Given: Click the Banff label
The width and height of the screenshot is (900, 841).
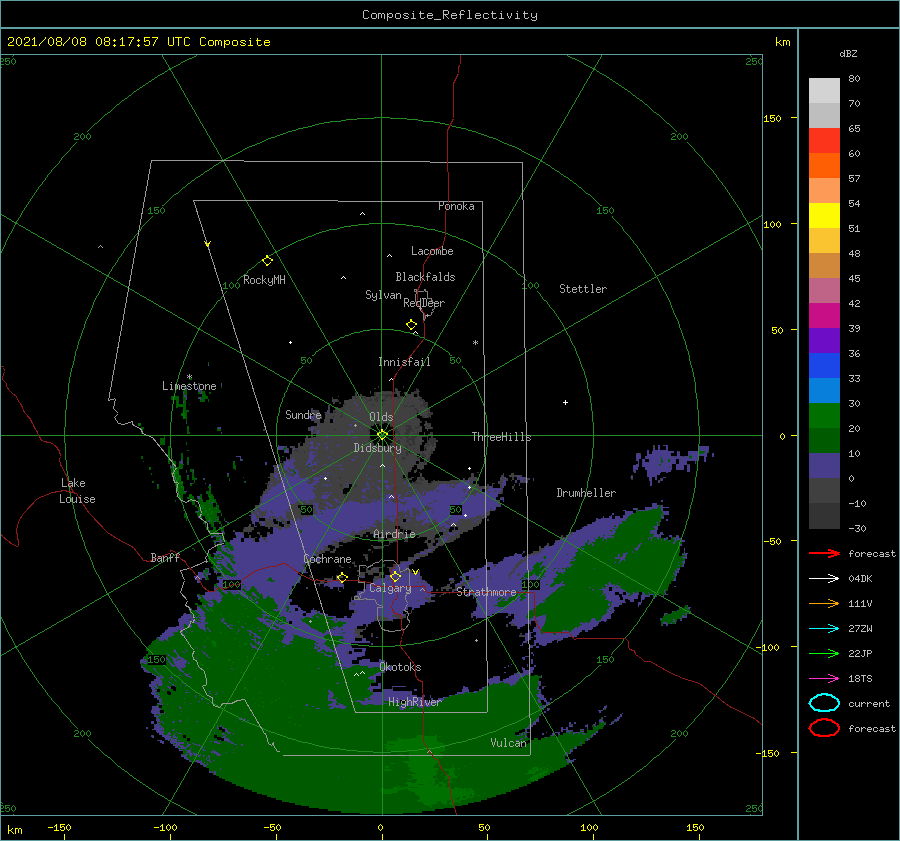Looking at the screenshot, I should [165, 557].
